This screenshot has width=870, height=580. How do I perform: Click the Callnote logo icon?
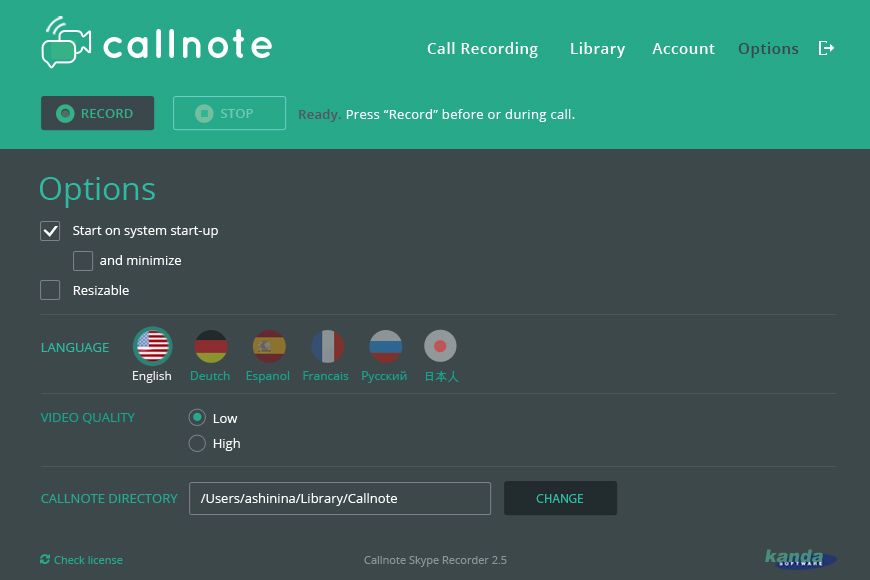pyautogui.click(x=66, y=42)
